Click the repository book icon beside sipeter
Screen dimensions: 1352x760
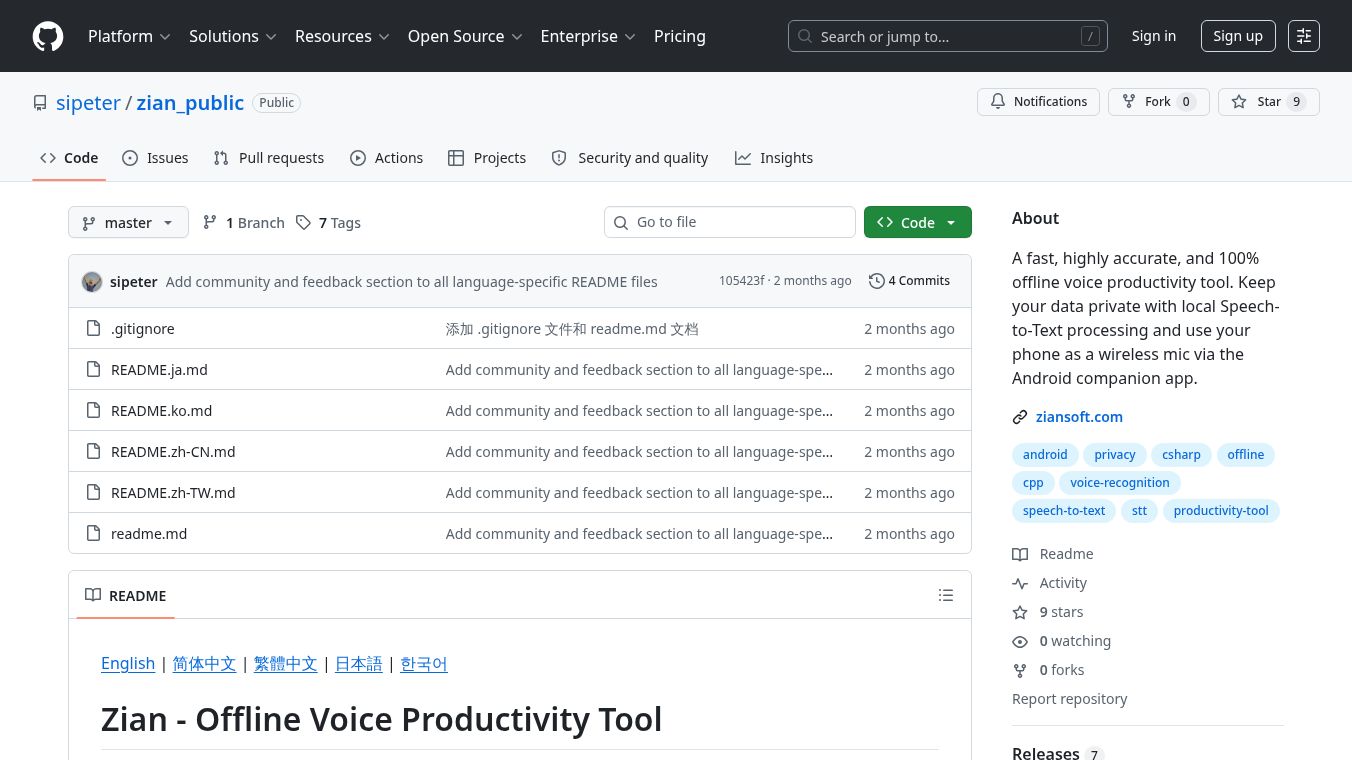(x=40, y=103)
